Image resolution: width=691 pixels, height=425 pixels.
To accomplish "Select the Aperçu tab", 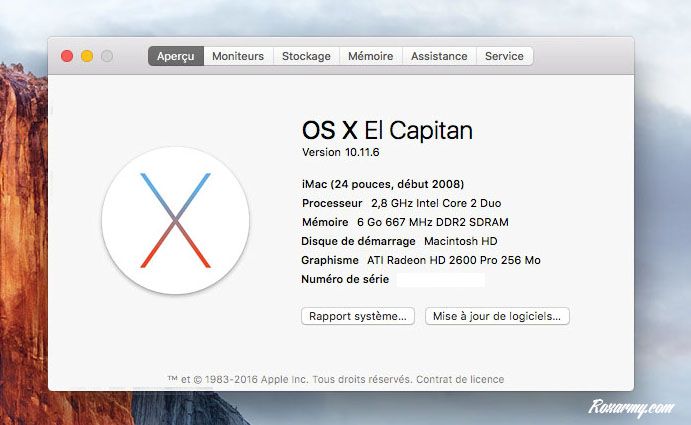I will pos(175,57).
